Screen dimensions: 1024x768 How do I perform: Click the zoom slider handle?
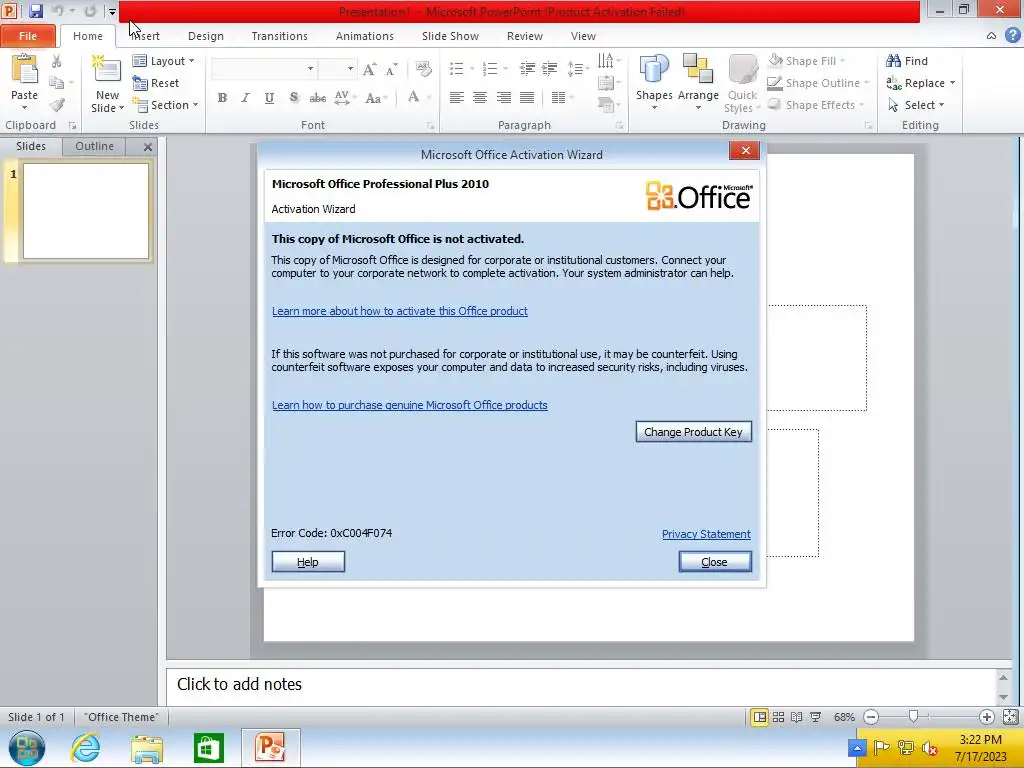[914, 716]
